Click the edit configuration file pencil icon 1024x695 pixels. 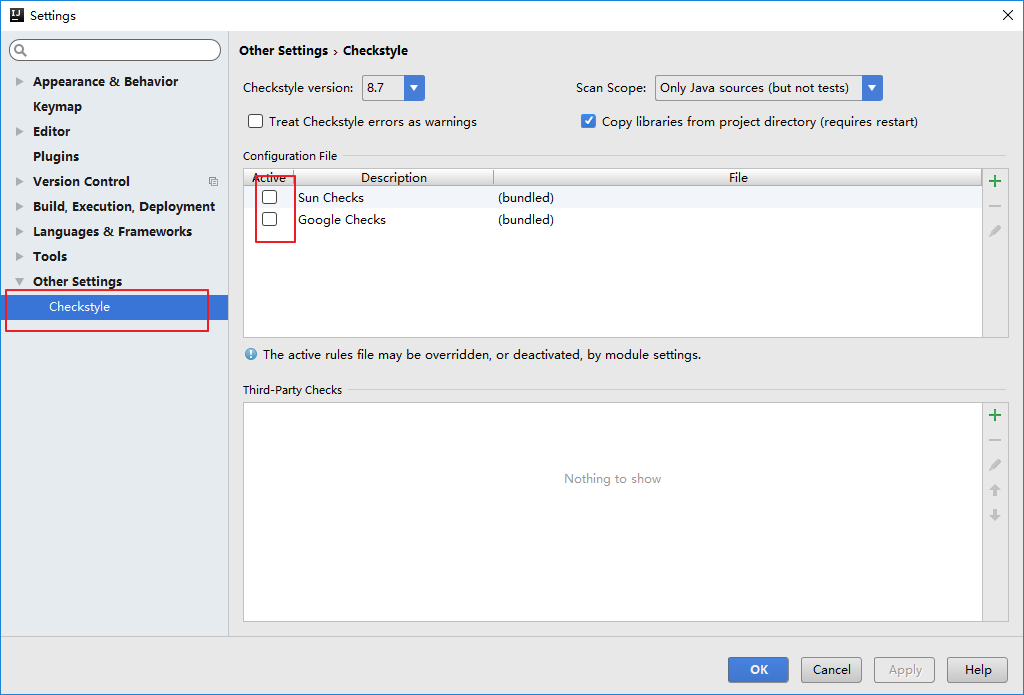pos(995,231)
